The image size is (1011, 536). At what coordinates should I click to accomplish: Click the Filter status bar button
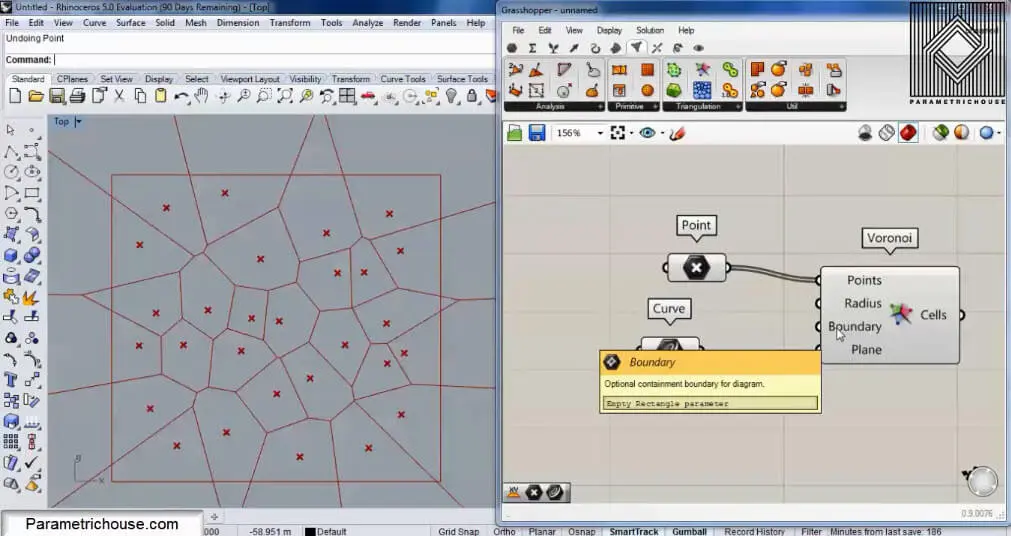coord(811,531)
